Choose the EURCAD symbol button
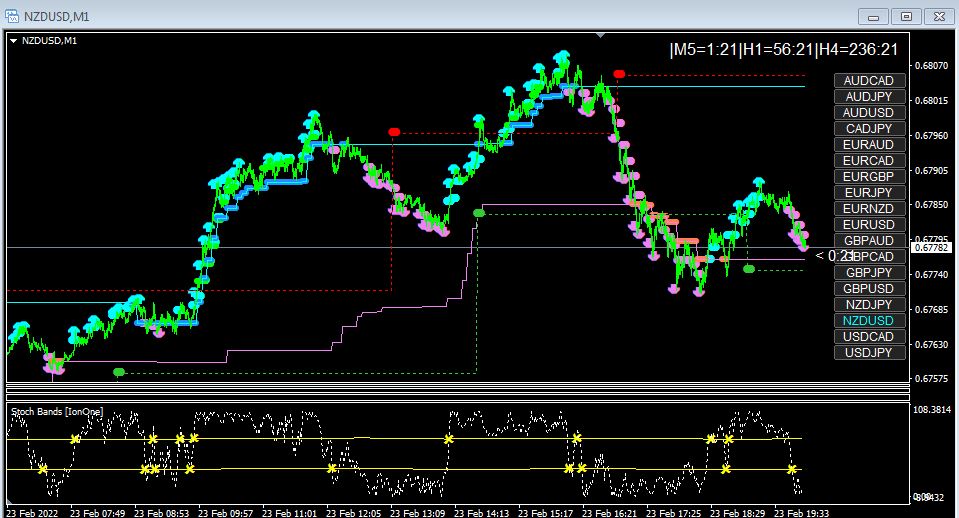Viewport: 959px width, 518px height. point(869,160)
